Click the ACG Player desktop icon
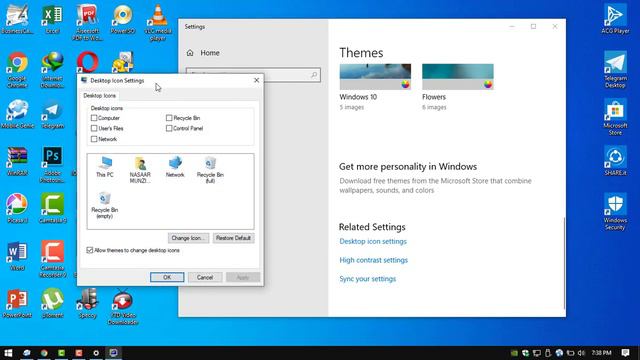This screenshot has height=360, width=640. pos(615,19)
